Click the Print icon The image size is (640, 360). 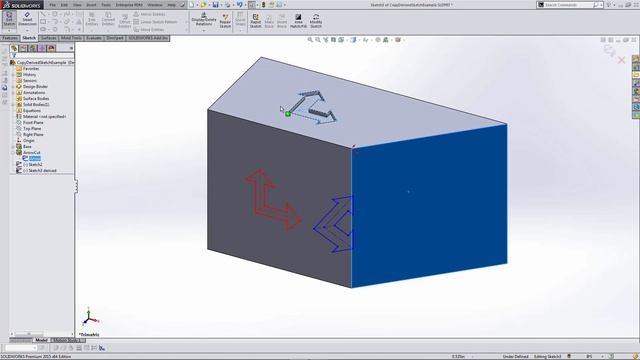[x=227, y=5]
